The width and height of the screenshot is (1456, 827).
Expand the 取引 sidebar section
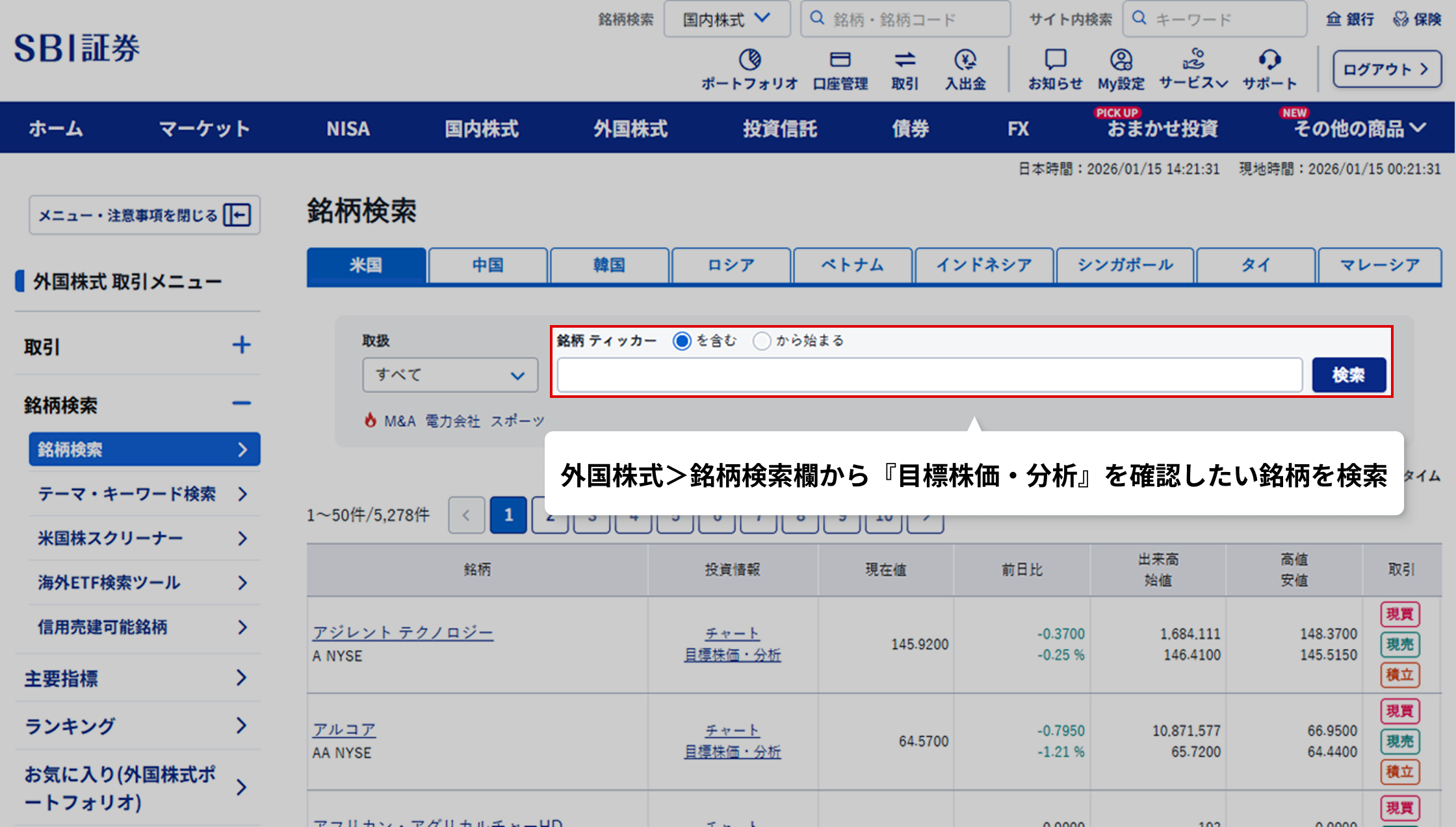point(241,345)
